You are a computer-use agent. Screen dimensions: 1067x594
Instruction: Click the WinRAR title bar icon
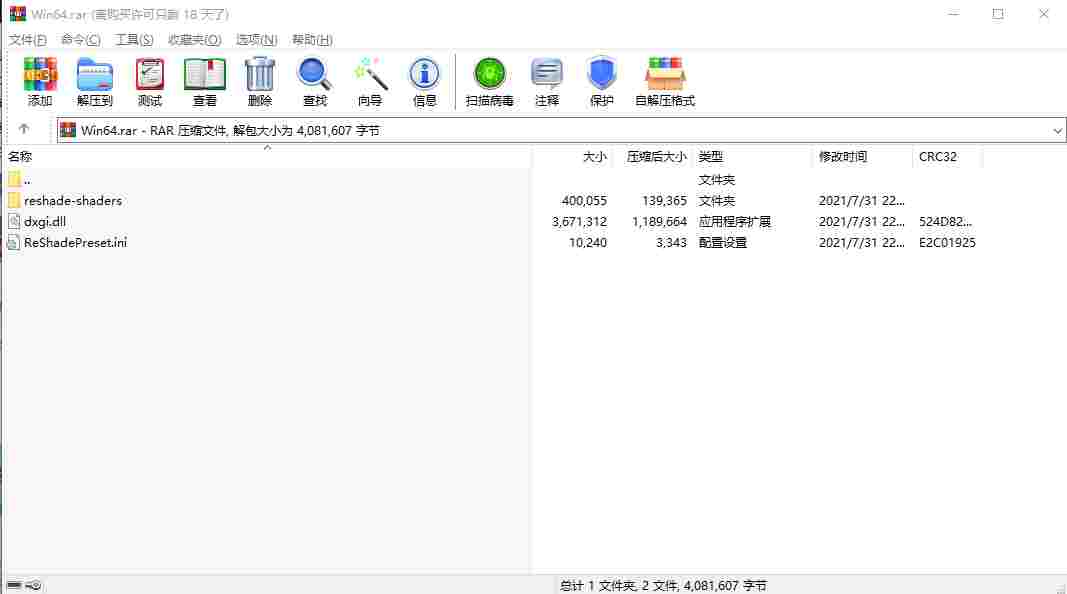[18, 14]
